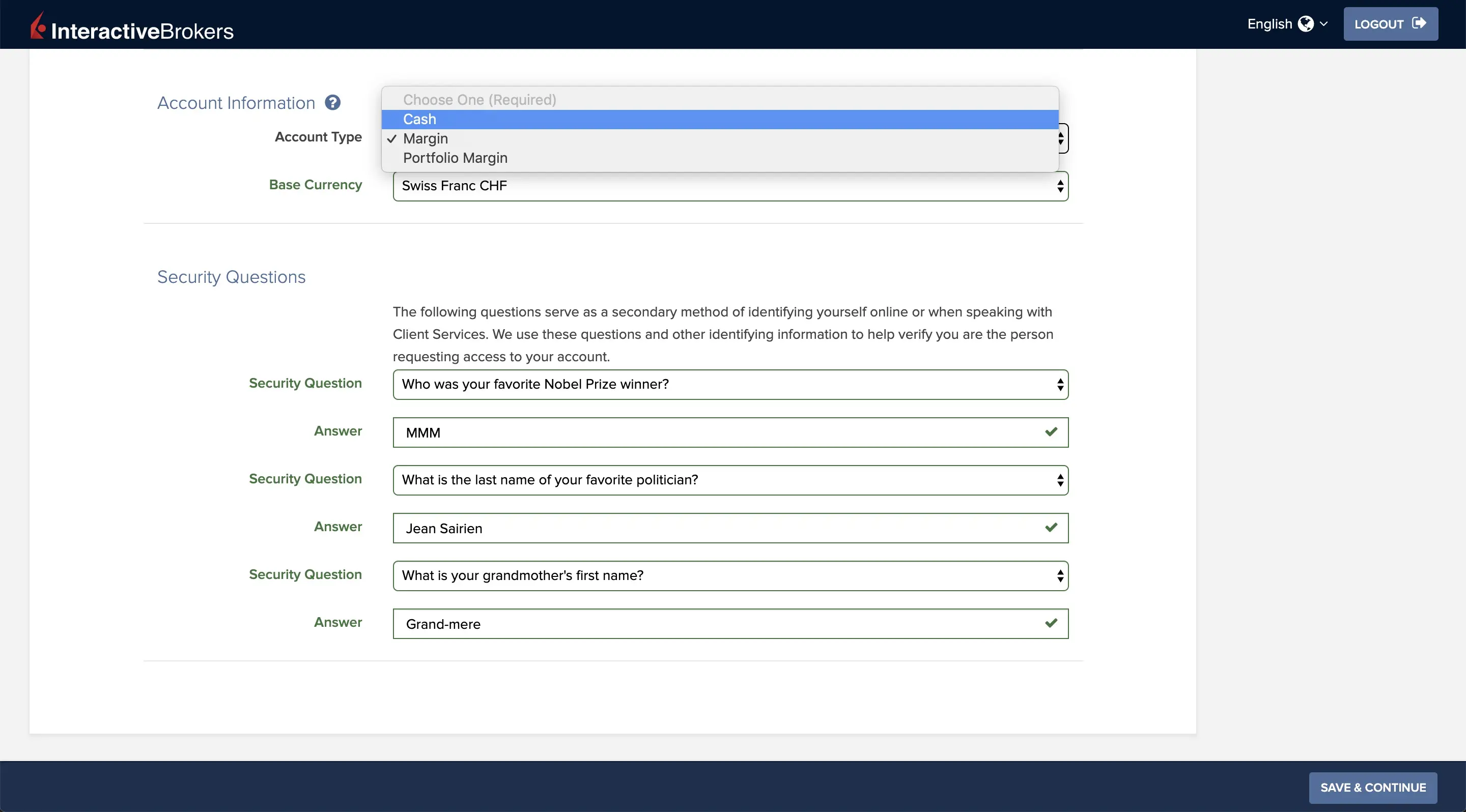Click the globe language icon

click(1306, 24)
